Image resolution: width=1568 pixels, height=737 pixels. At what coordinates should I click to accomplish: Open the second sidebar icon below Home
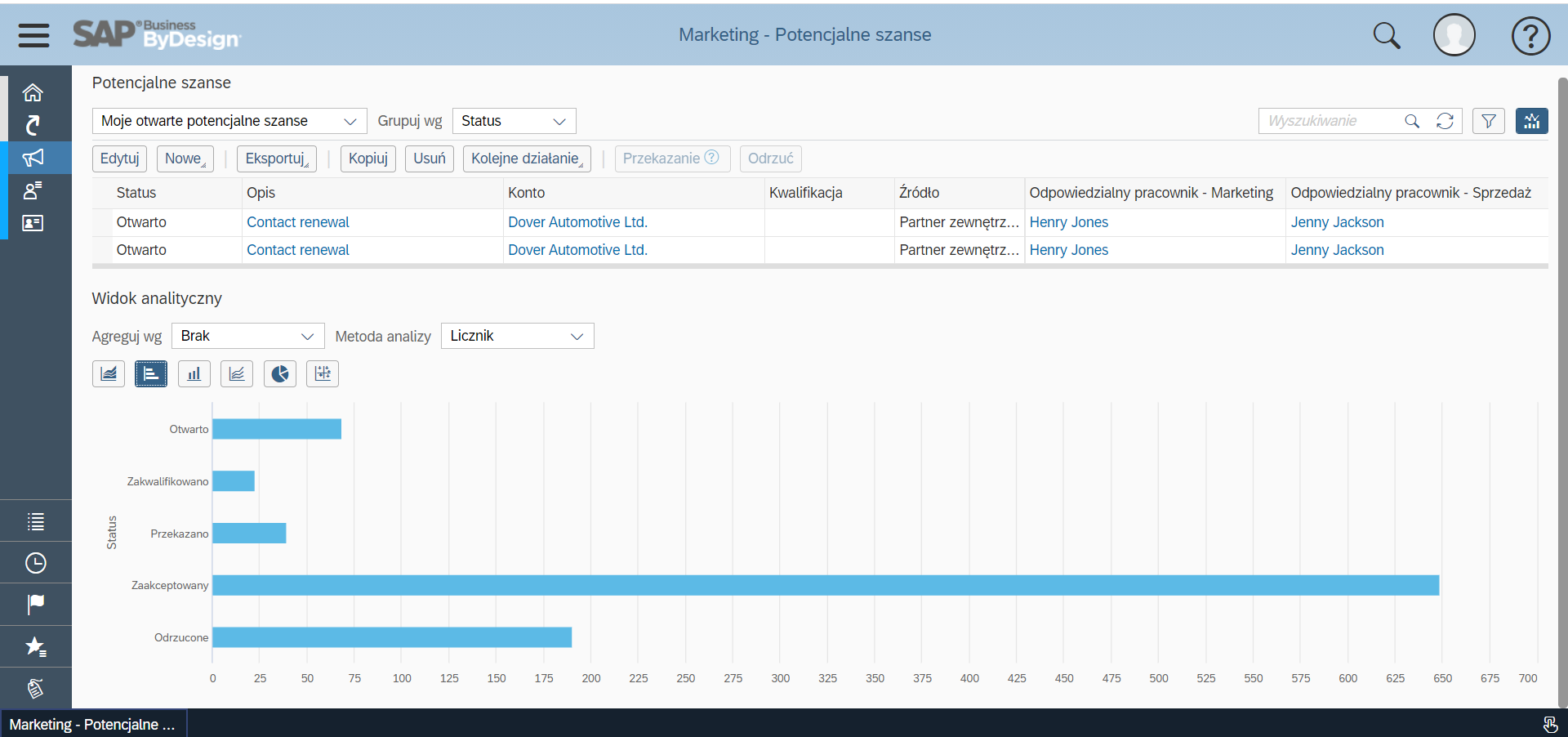coord(33,125)
